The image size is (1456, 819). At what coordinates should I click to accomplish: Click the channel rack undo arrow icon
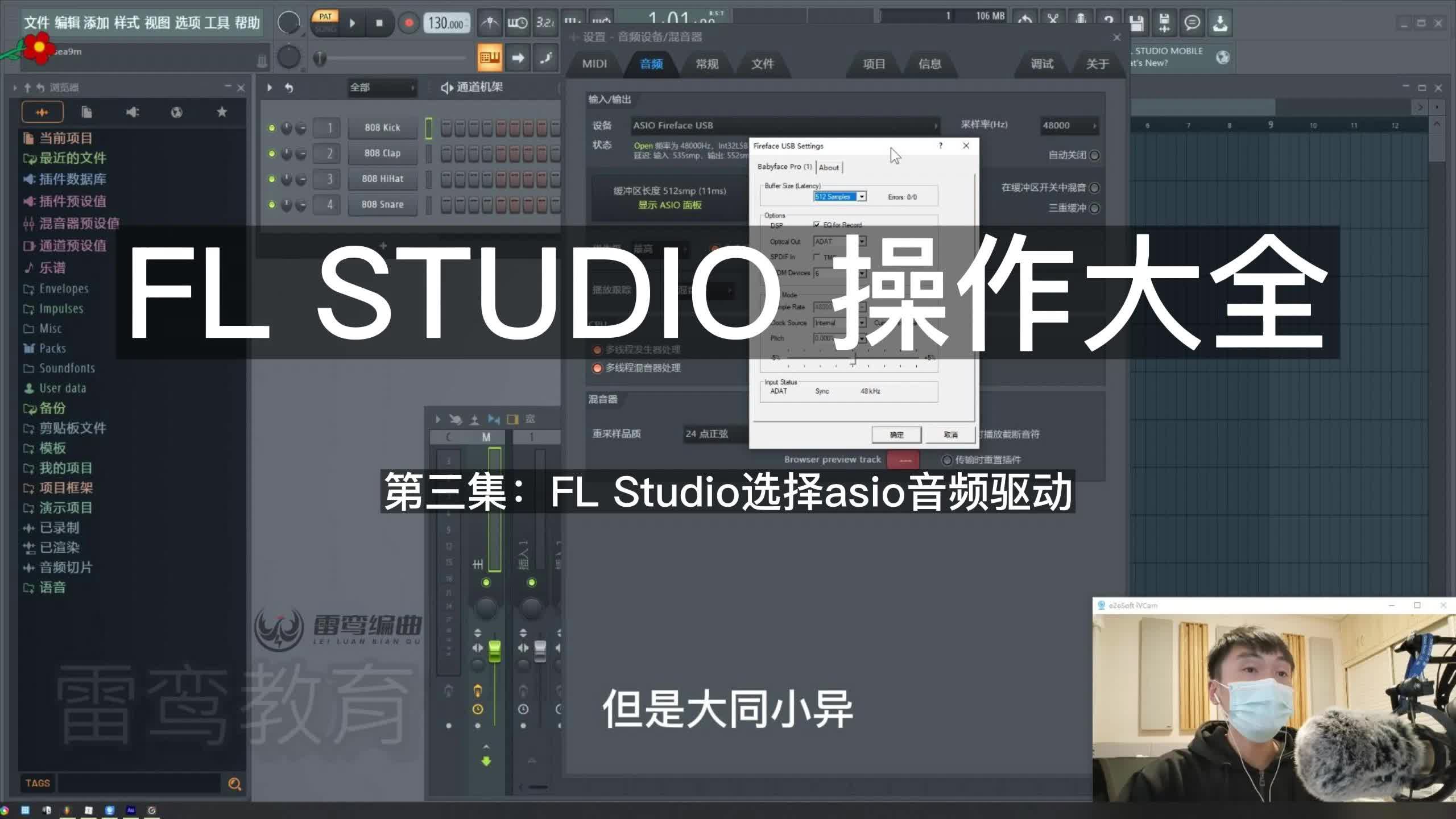point(289,88)
